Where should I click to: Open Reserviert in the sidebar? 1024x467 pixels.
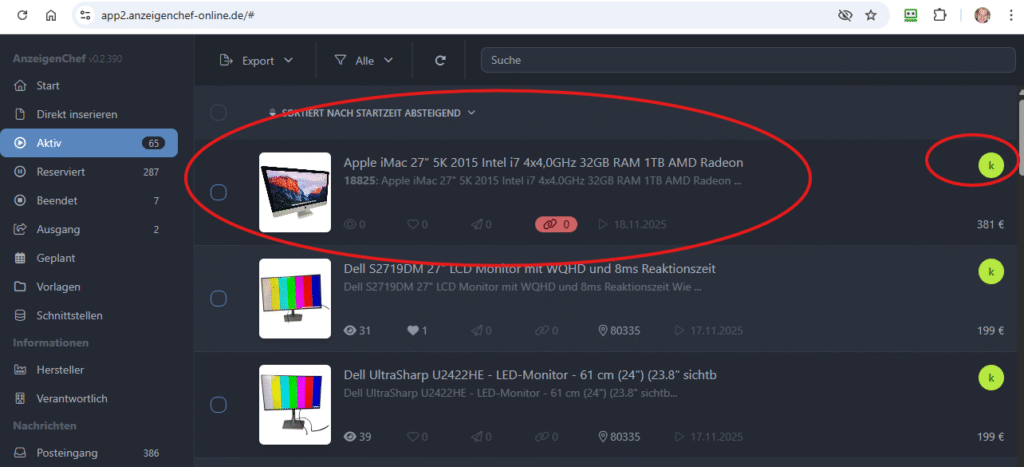60,172
